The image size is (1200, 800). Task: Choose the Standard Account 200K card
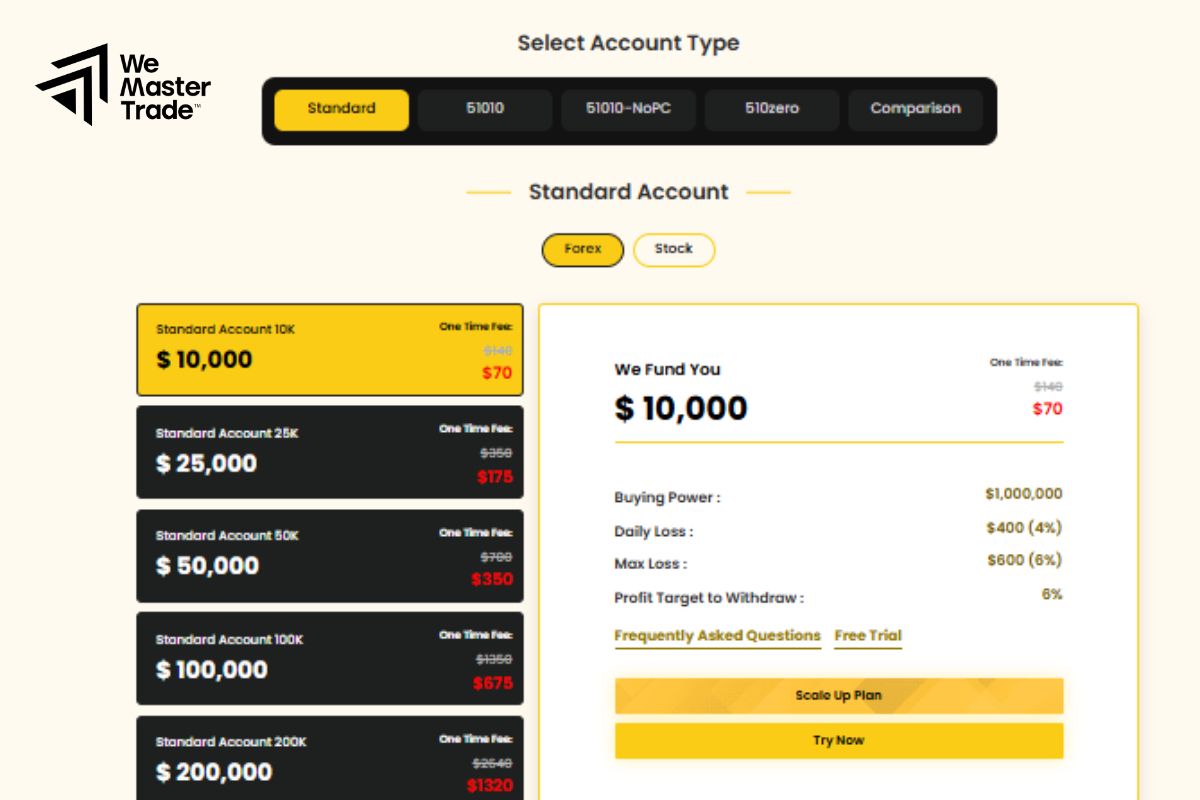coord(329,760)
